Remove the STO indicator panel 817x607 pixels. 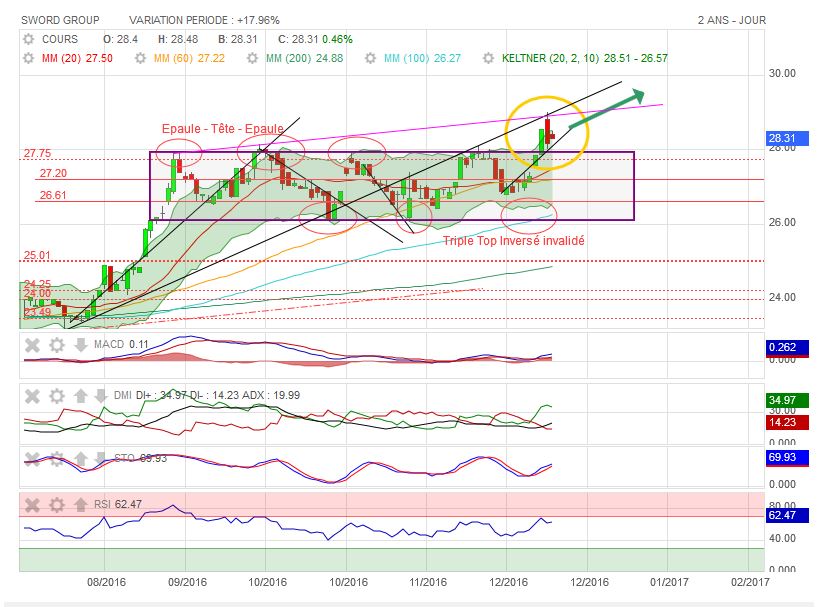32,459
